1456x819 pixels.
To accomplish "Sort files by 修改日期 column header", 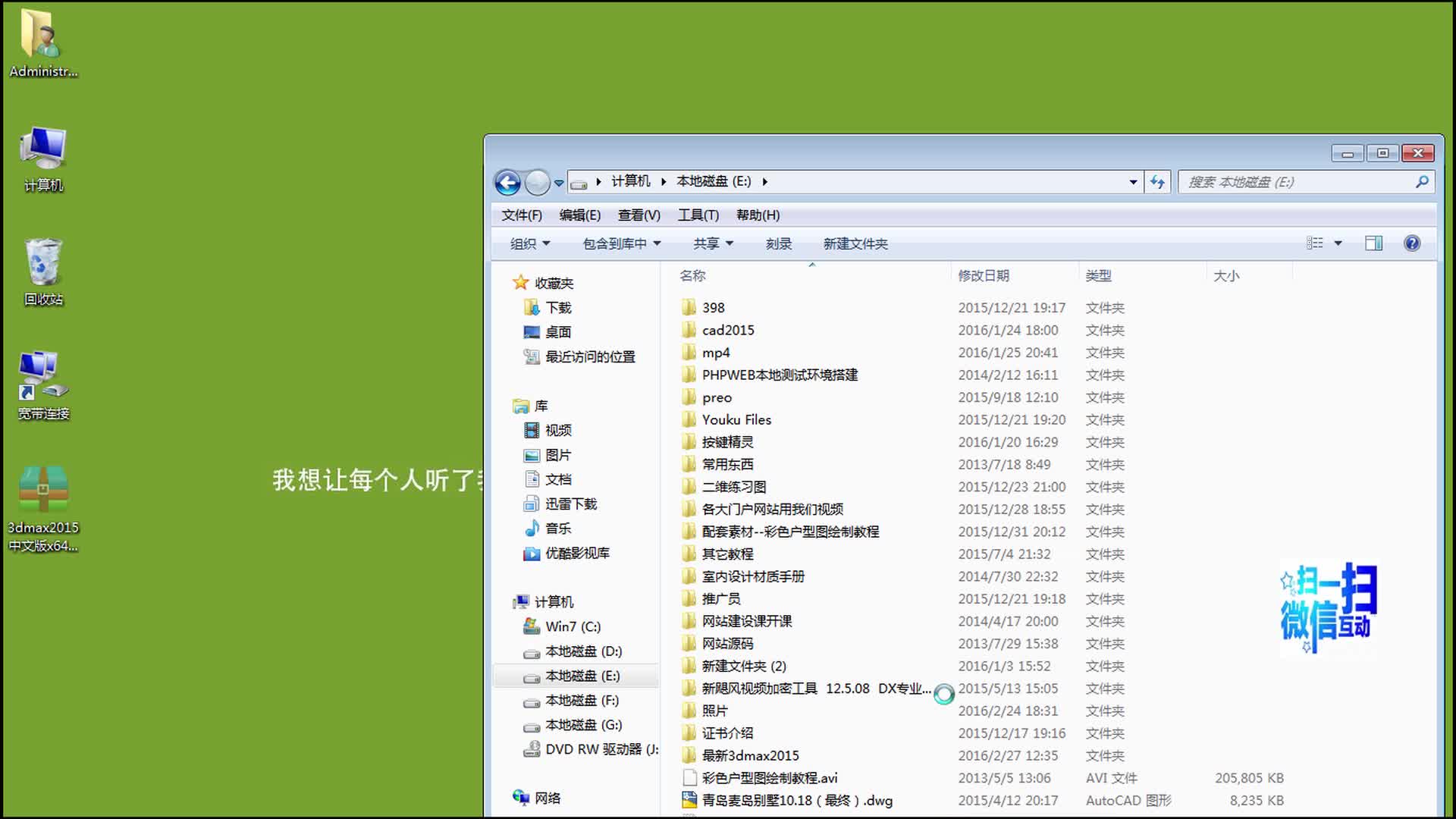I will (x=984, y=276).
